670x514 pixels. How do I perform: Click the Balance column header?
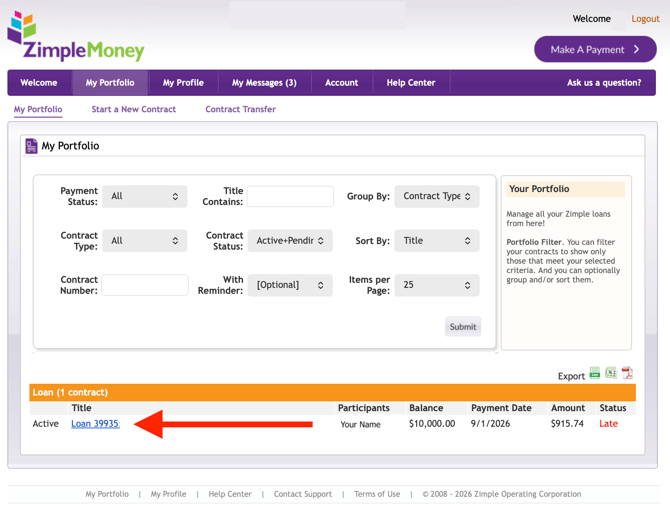click(x=426, y=408)
